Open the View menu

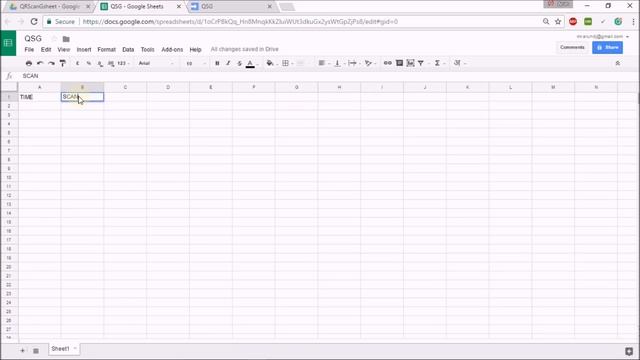(63, 49)
